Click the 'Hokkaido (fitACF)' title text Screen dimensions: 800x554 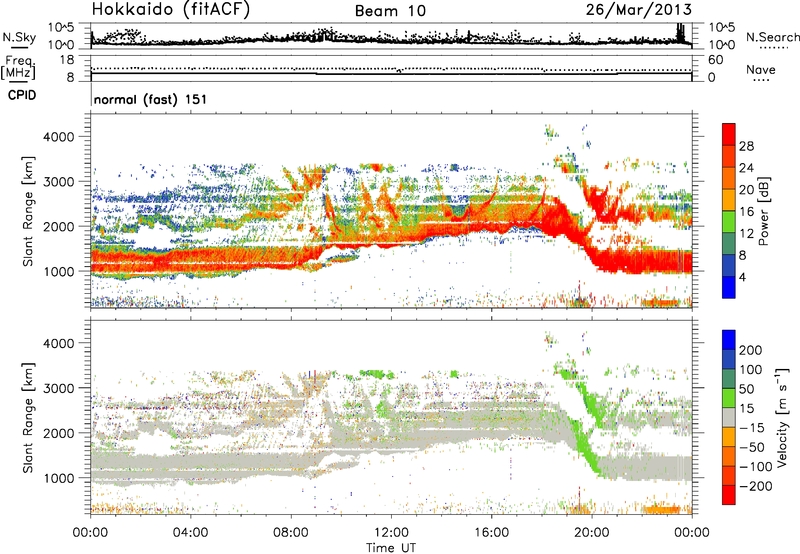(x=171, y=10)
